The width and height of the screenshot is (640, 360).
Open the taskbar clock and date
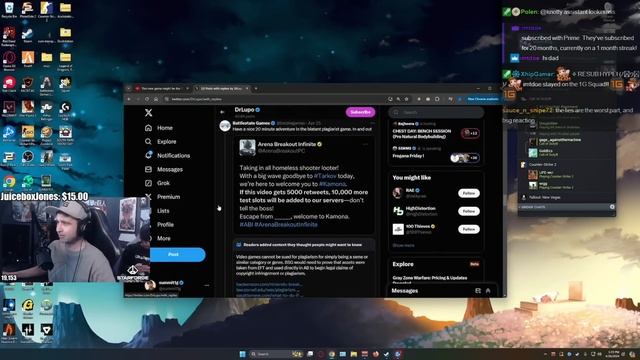coord(613,354)
